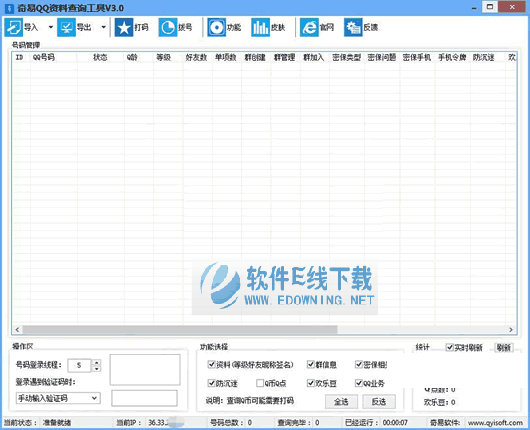530x430 pixels.
Task: Click the captcha input field below the image box
Action: coord(144,398)
